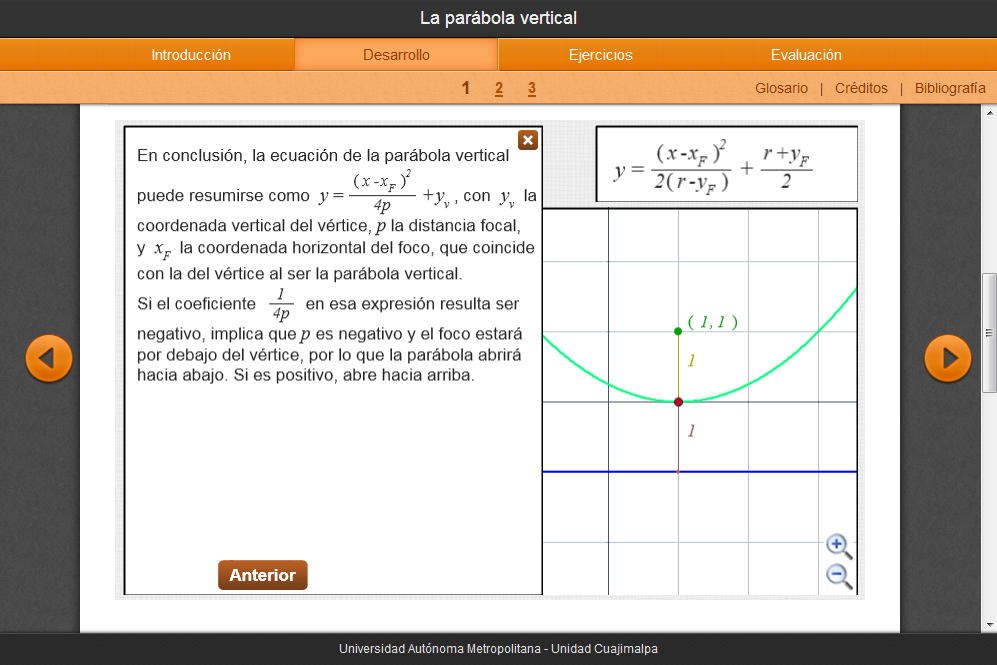Viewport: 997px width, 665px height.
Task: Zoom in on the parabola graph
Action: point(838,545)
